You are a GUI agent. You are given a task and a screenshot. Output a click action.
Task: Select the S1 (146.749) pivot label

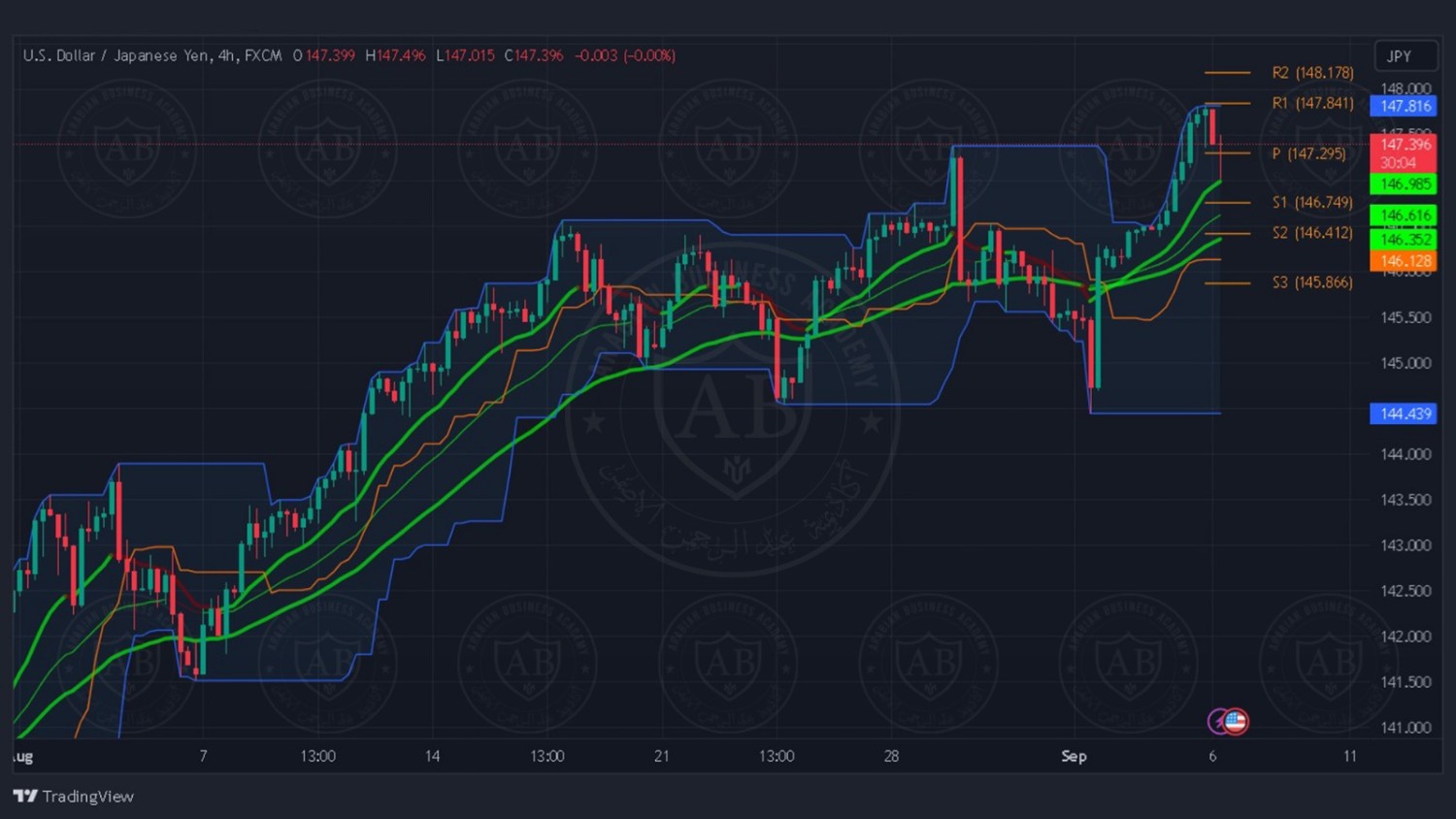point(1312,202)
